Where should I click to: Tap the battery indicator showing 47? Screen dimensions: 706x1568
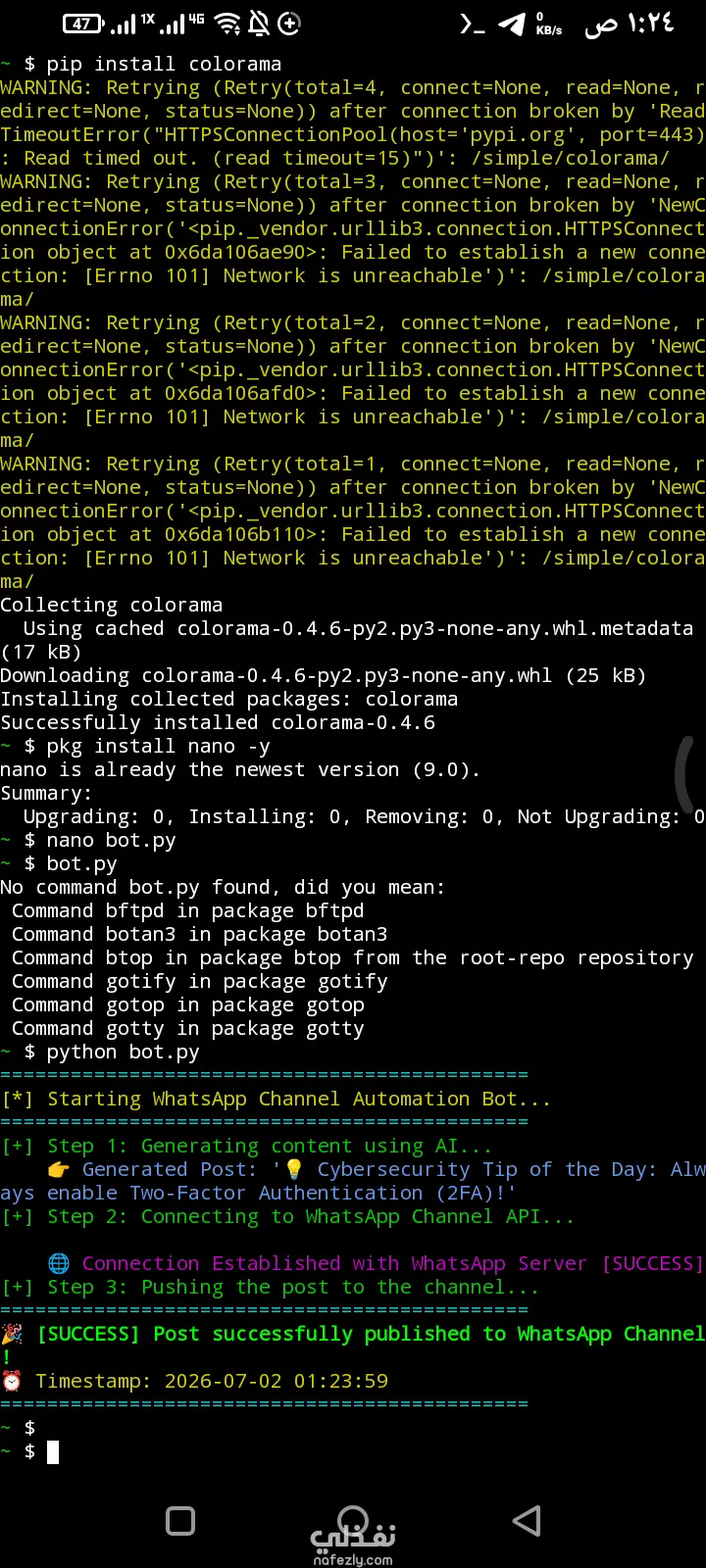pos(83,24)
